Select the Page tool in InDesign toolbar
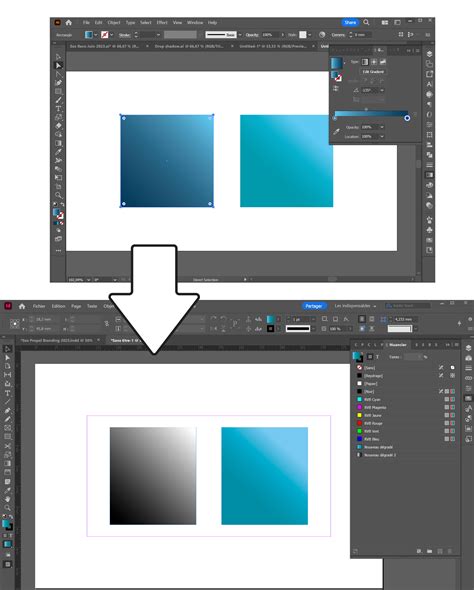This screenshot has height=590, width=474. coord(7,366)
